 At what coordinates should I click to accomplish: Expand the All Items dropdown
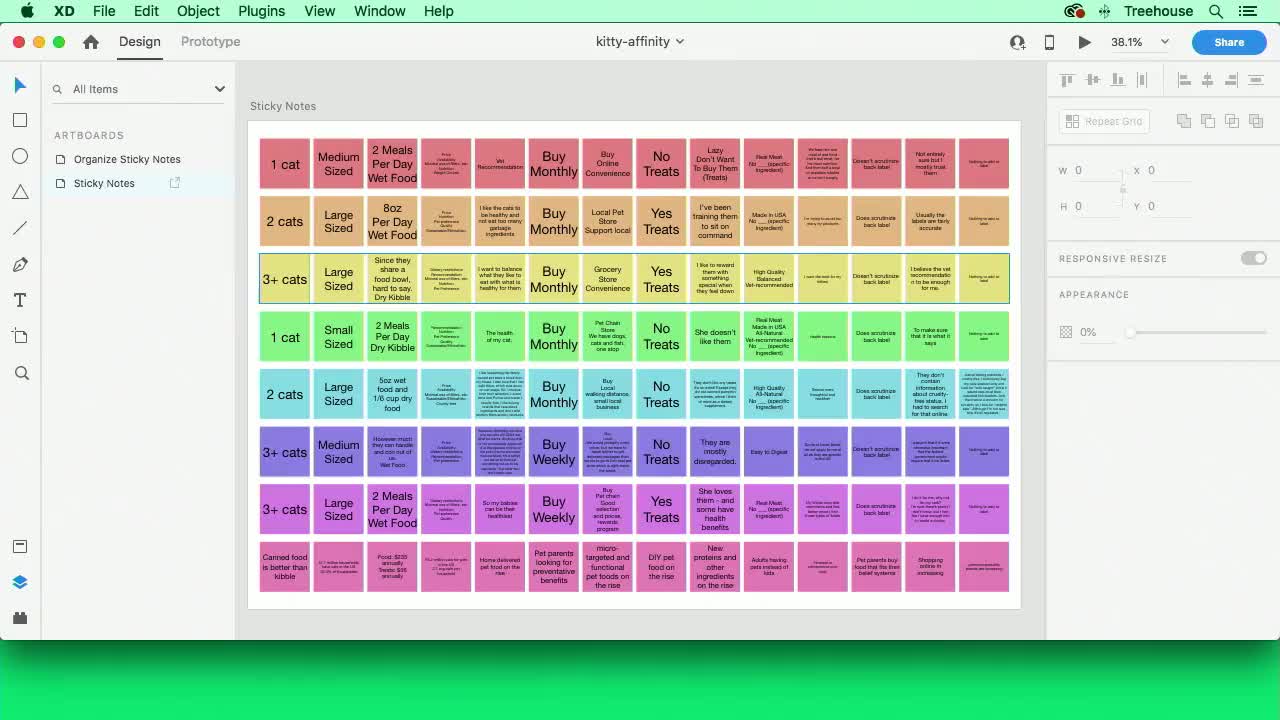[x=219, y=89]
